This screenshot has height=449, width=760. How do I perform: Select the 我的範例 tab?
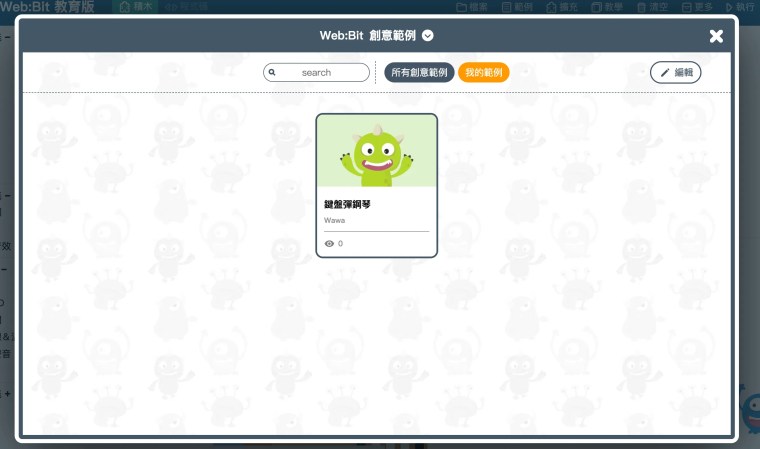click(484, 72)
